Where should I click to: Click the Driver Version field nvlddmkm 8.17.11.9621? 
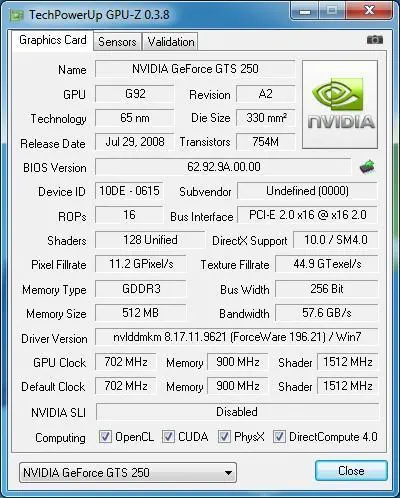[x=237, y=337]
